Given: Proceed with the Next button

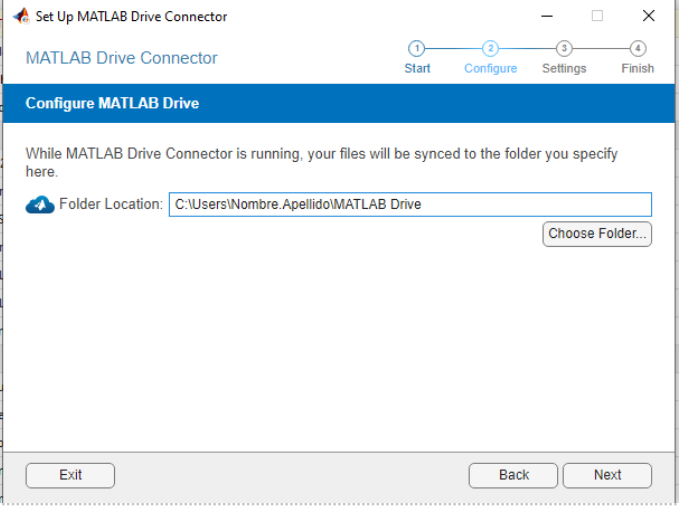Looking at the screenshot, I should [x=607, y=475].
